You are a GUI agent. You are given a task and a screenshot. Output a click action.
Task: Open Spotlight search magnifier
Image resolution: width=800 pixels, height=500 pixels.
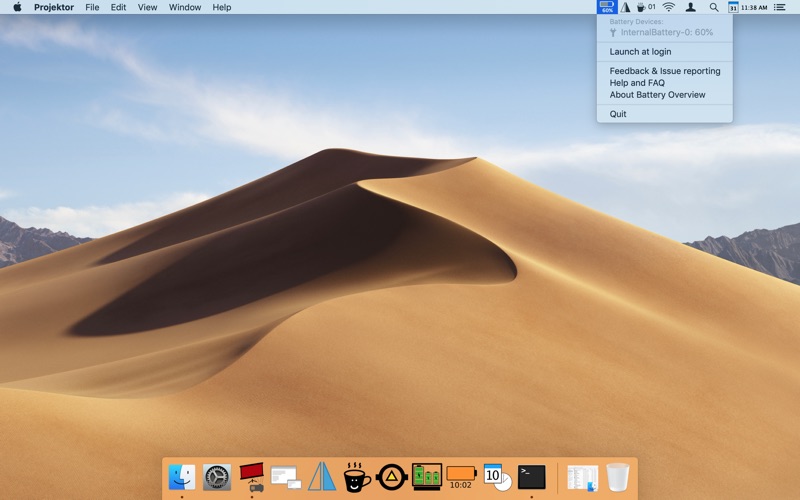[x=714, y=7]
